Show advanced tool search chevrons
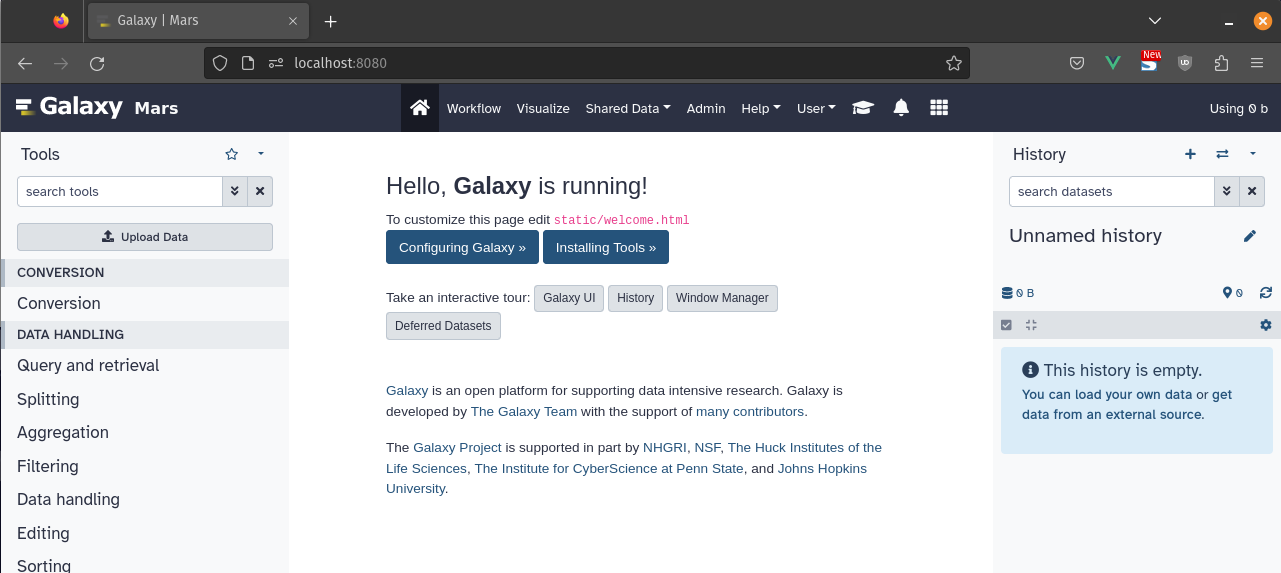The width and height of the screenshot is (1281, 573). tap(234, 191)
